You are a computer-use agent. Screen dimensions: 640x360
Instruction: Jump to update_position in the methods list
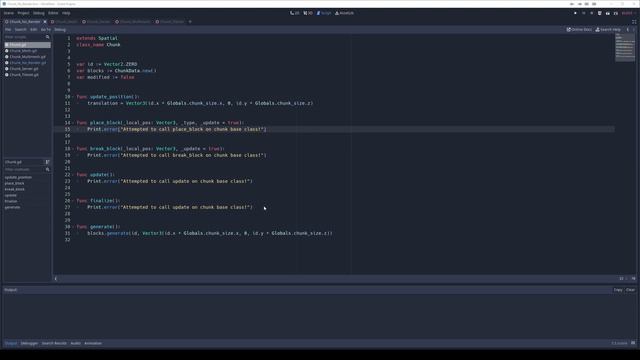(x=18, y=177)
